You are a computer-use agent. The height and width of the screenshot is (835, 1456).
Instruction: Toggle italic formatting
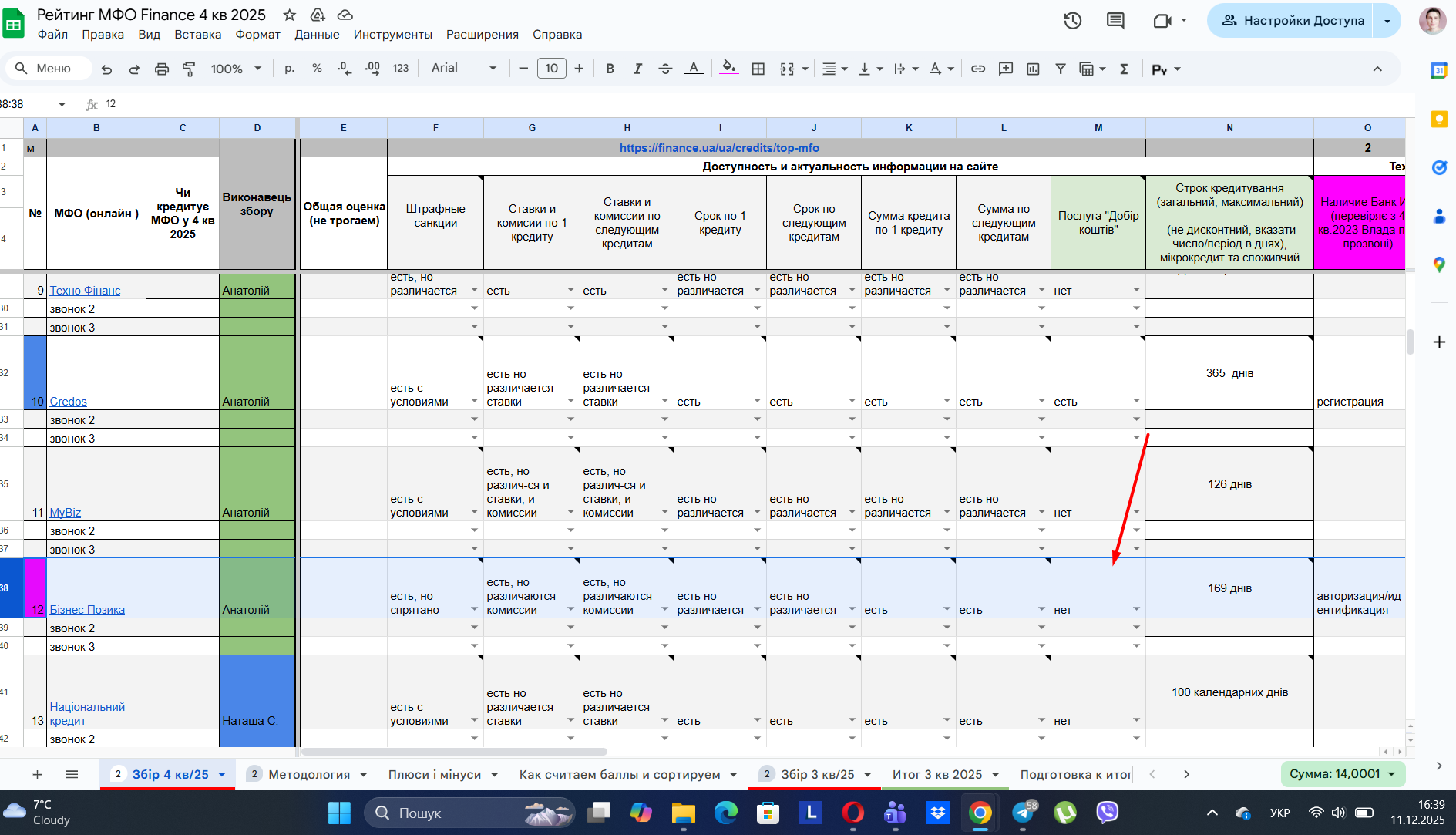point(637,69)
